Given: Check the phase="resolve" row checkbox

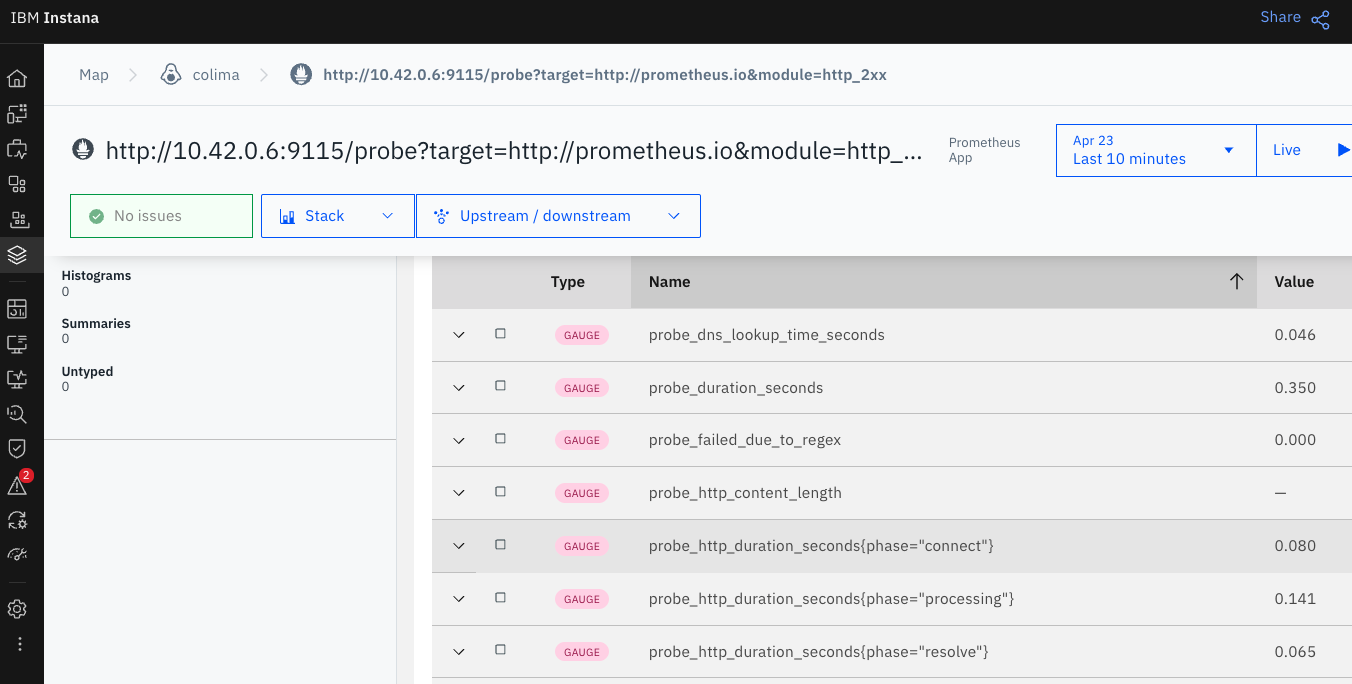Looking at the screenshot, I should pyautogui.click(x=501, y=651).
